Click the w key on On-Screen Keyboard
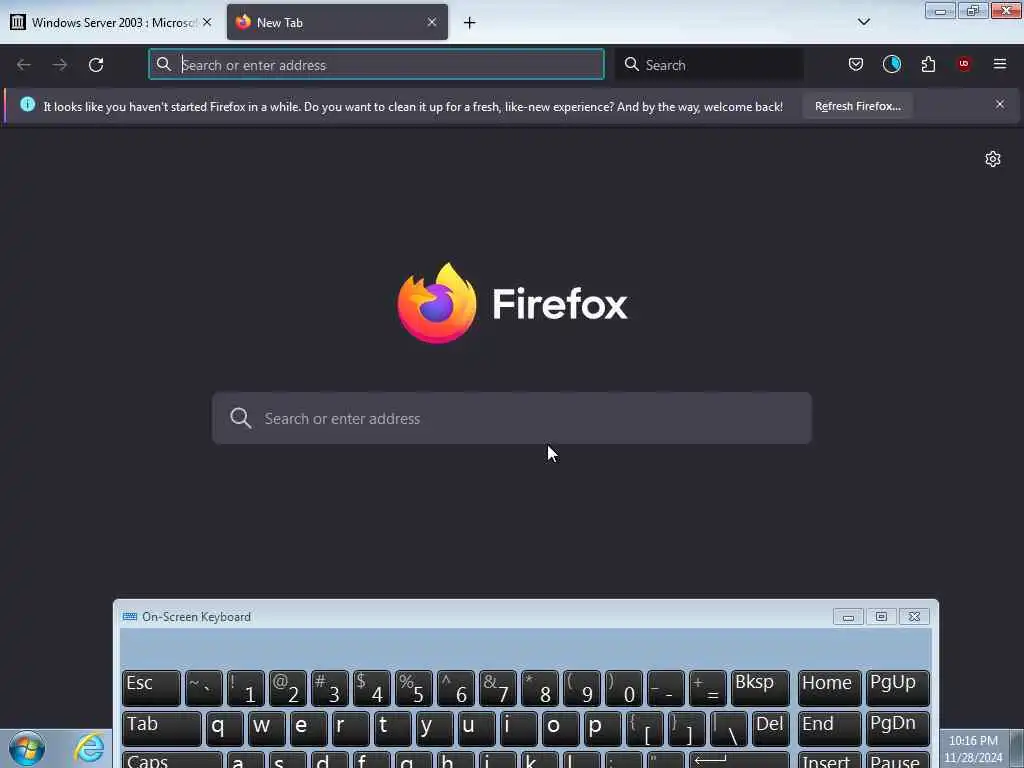The width and height of the screenshot is (1024, 768). [266, 729]
